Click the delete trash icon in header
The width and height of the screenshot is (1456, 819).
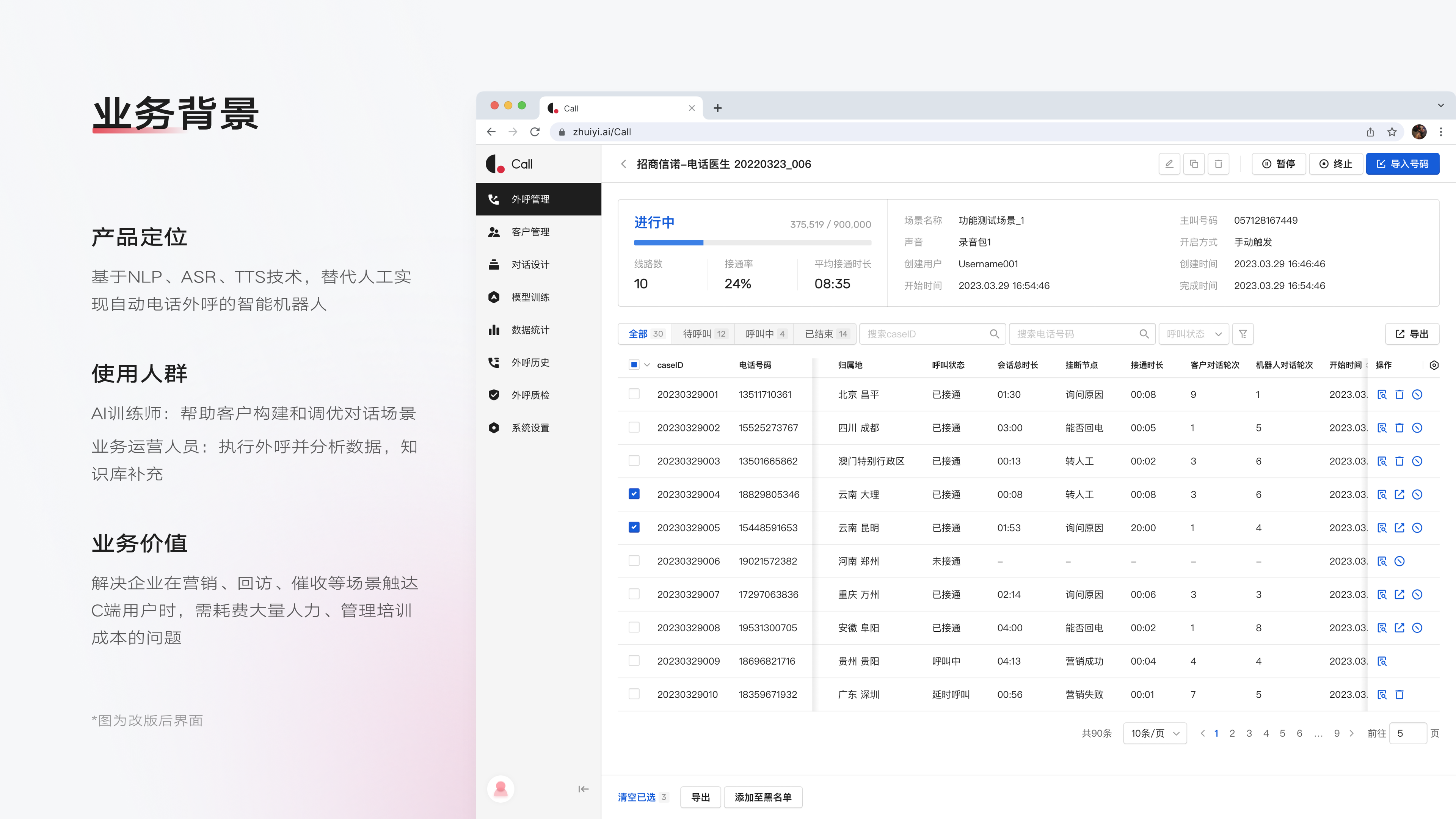pyautogui.click(x=1219, y=164)
